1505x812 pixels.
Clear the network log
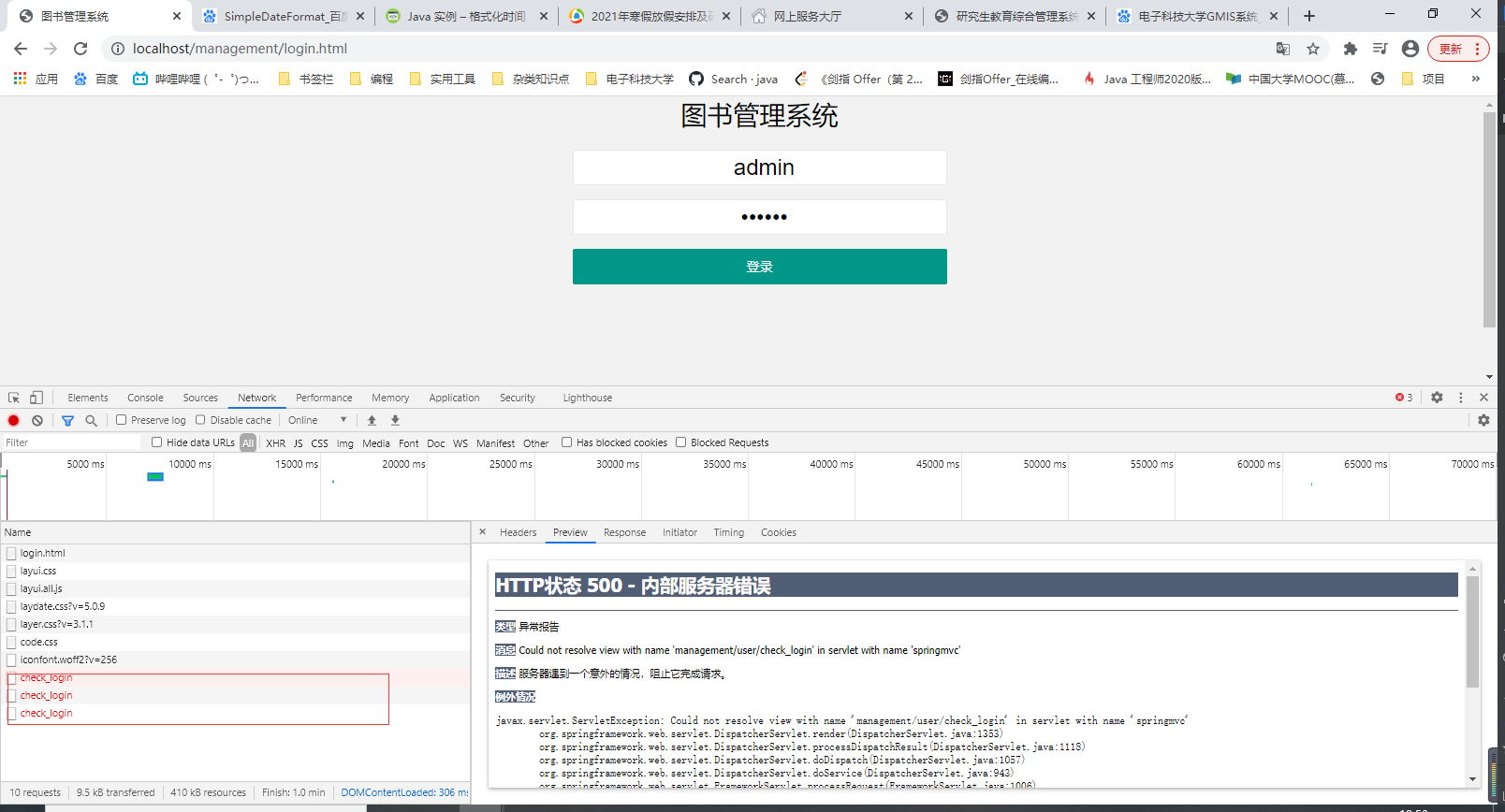click(x=37, y=420)
